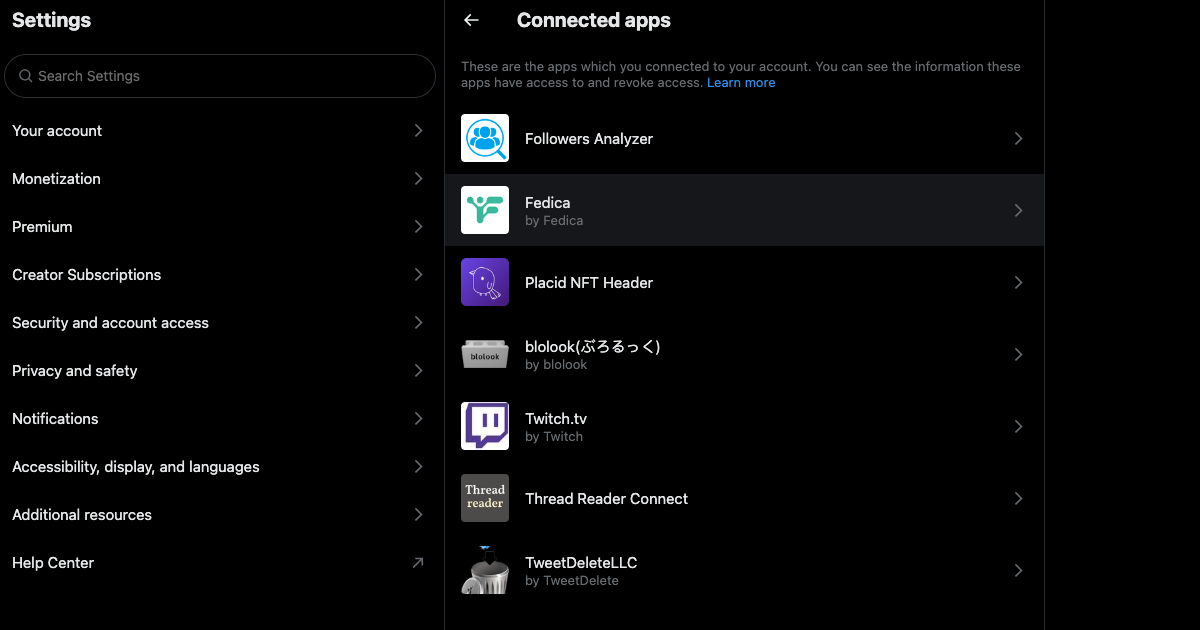This screenshot has height=630, width=1200.
Task: Open Accessibility, display, and languages
Action: (x=136, y=467)
